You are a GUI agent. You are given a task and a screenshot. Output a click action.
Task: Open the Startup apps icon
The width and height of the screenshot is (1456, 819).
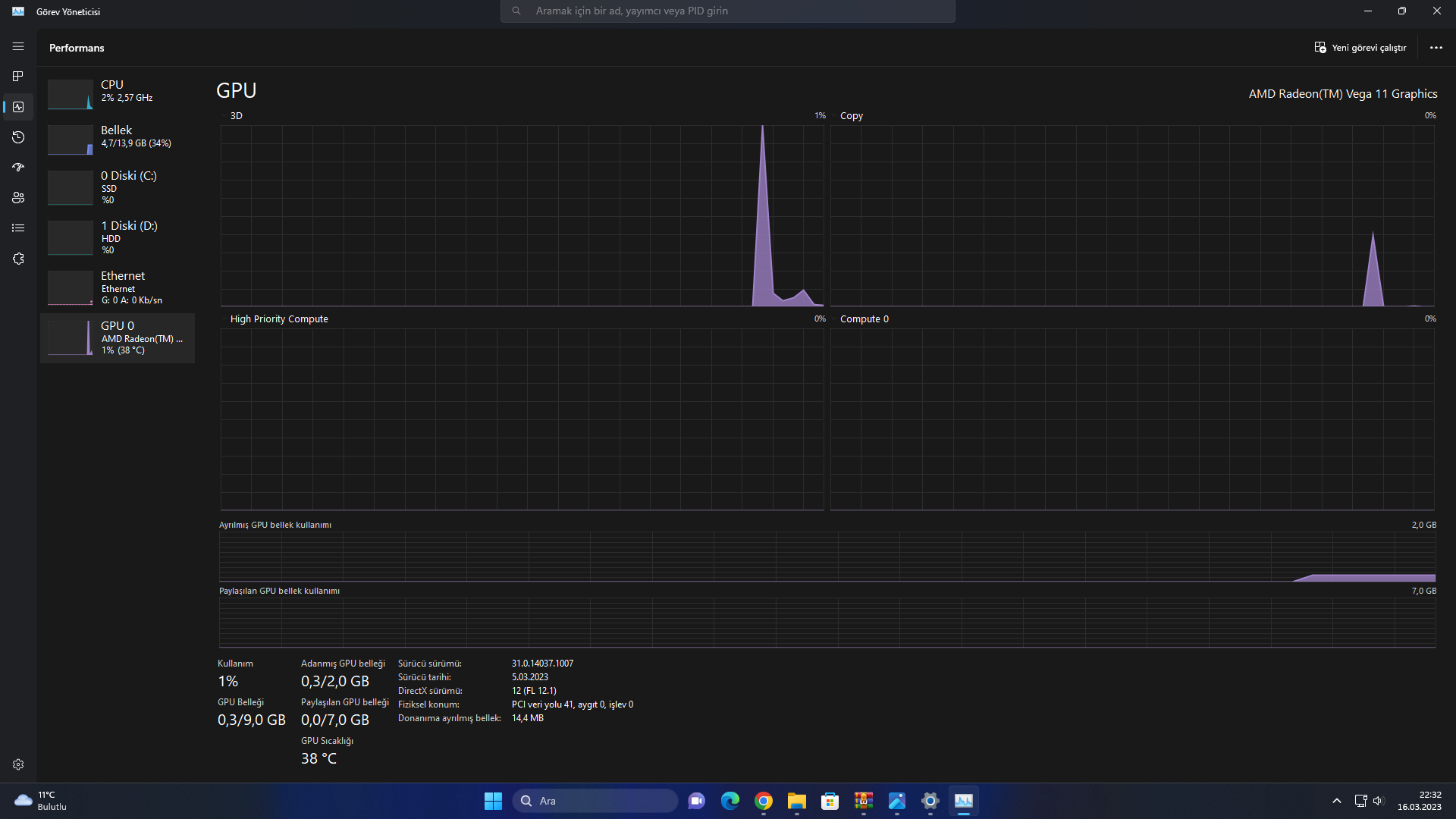click(18, 168)
